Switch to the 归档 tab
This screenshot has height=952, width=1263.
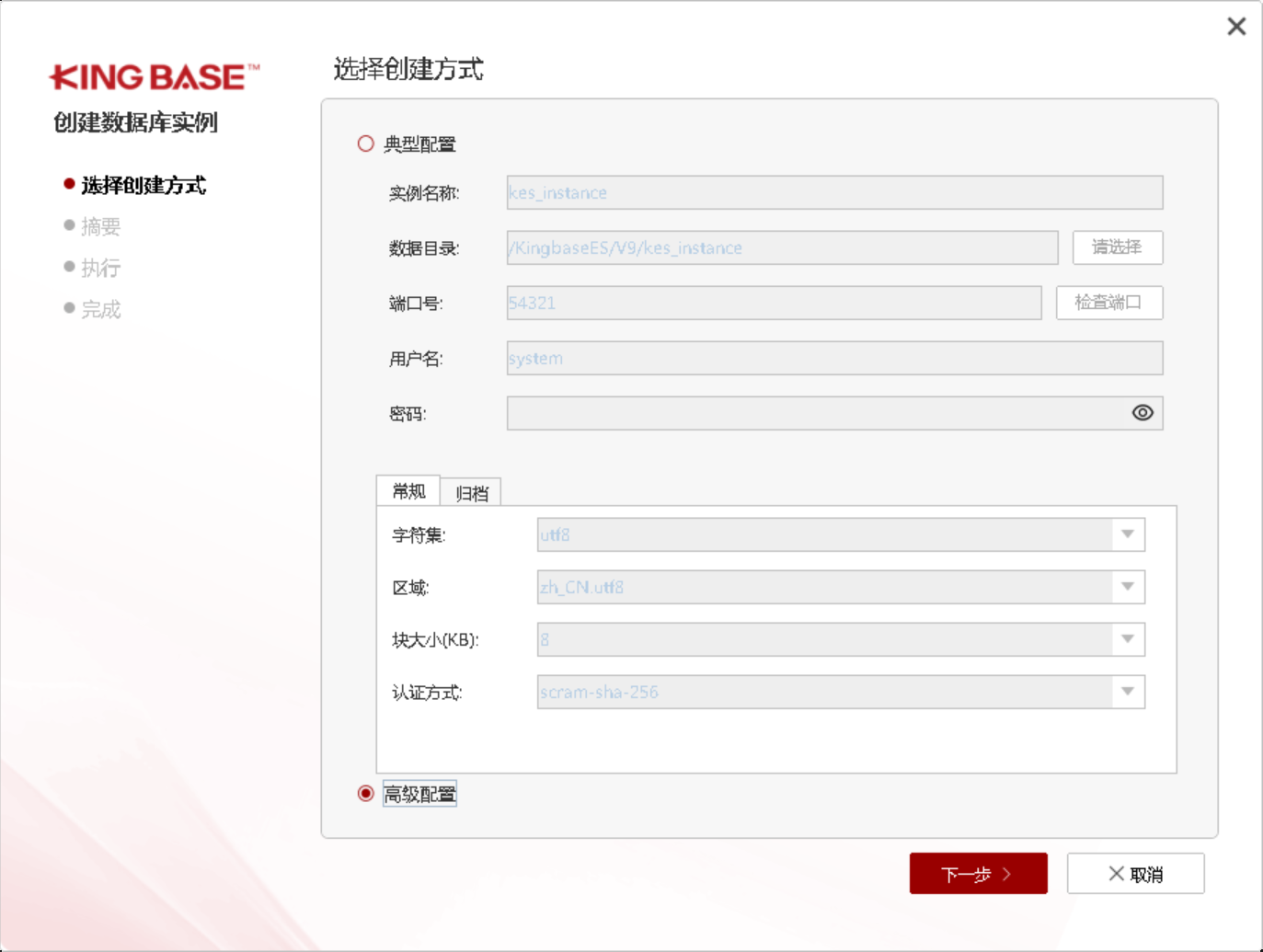pyautogui.click(x=471, y=493)
